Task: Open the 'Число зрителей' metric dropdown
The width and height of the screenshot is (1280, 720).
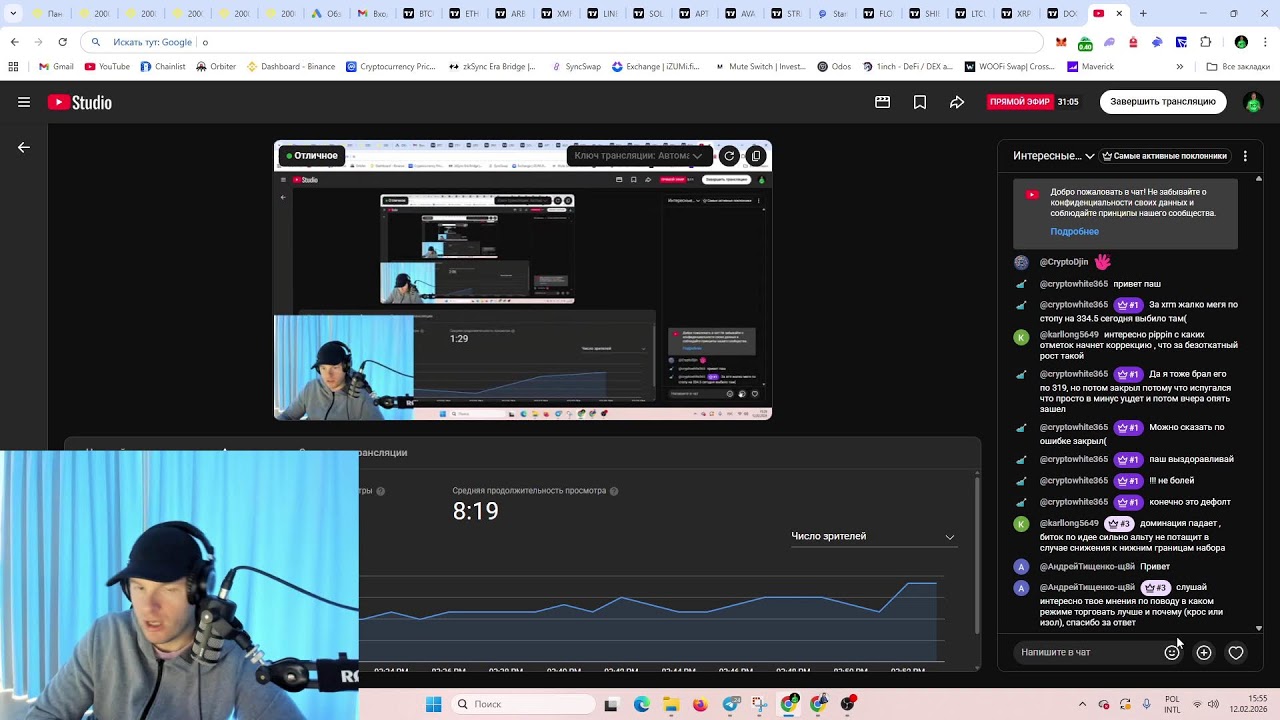Action: tap(873, 537)
